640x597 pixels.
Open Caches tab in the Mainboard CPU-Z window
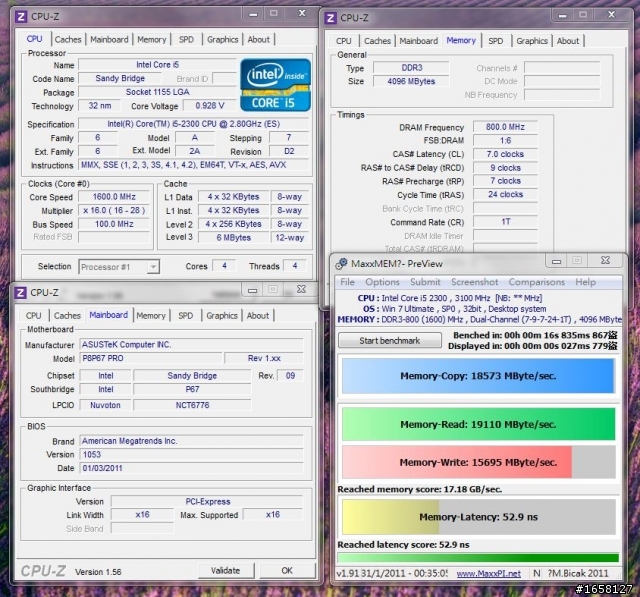(x=67, y=315)
